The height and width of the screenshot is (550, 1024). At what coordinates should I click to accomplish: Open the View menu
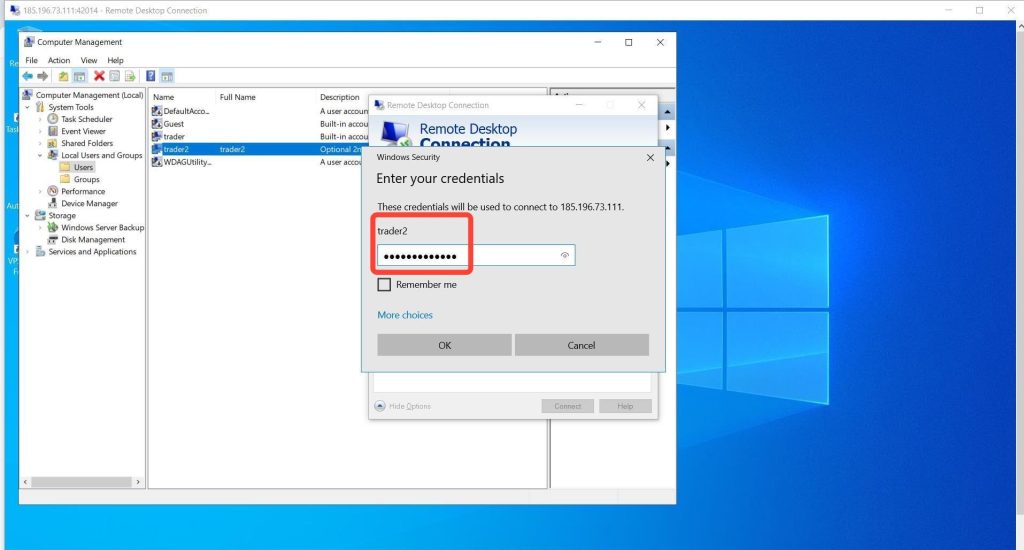click(89, 60)
